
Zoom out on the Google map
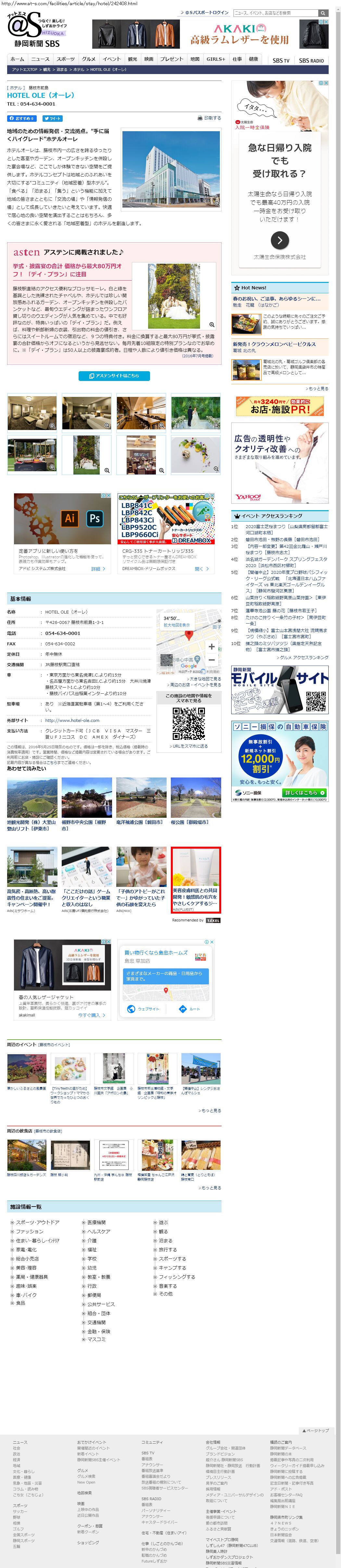211,660
